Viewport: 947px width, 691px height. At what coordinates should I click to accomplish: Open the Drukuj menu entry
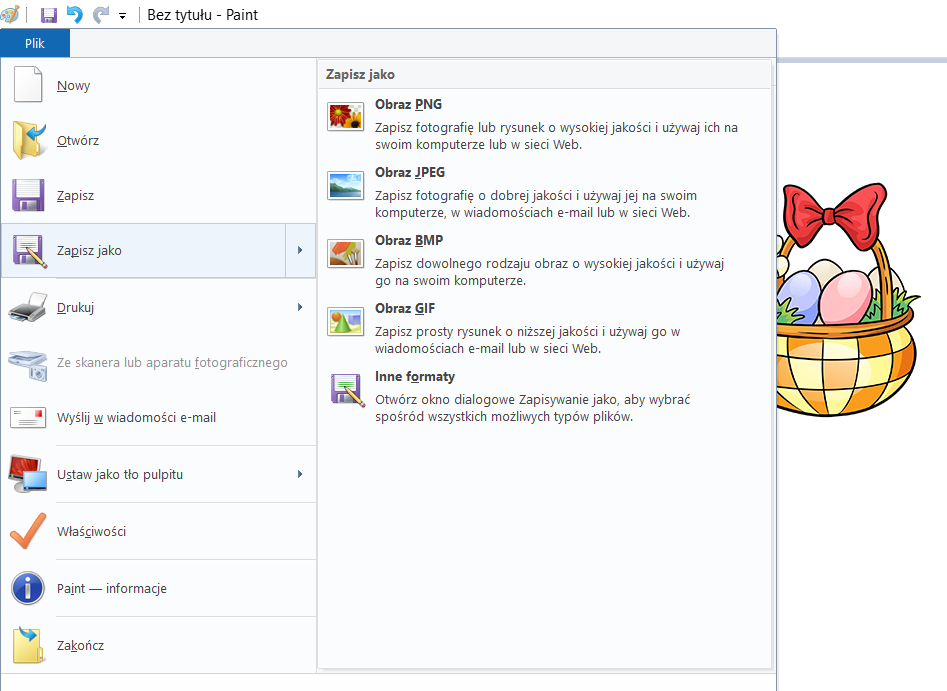(158, 307)
